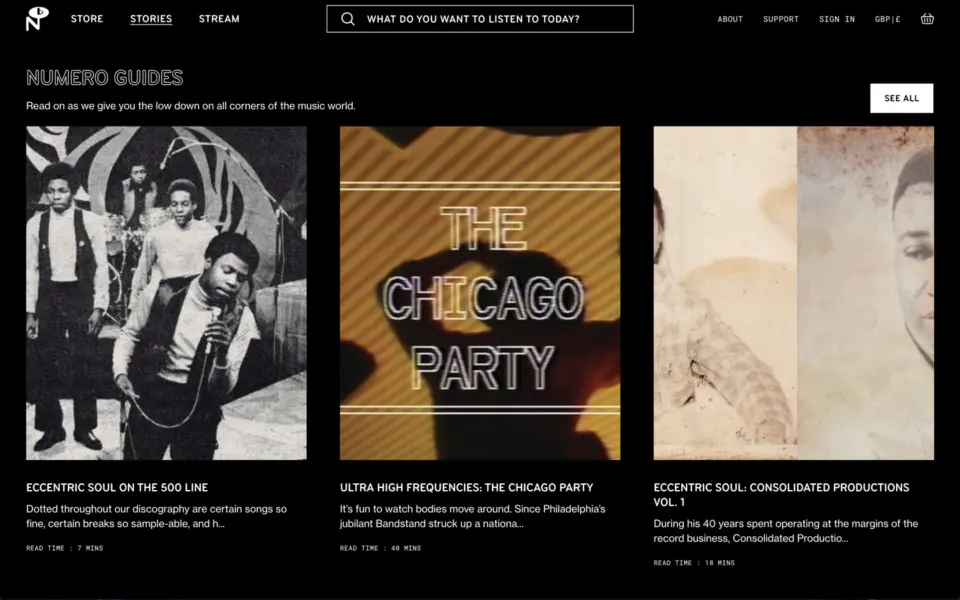960x600 pixels.
Task: Open the GBP|£ currency selector
Action: (888, 18)
